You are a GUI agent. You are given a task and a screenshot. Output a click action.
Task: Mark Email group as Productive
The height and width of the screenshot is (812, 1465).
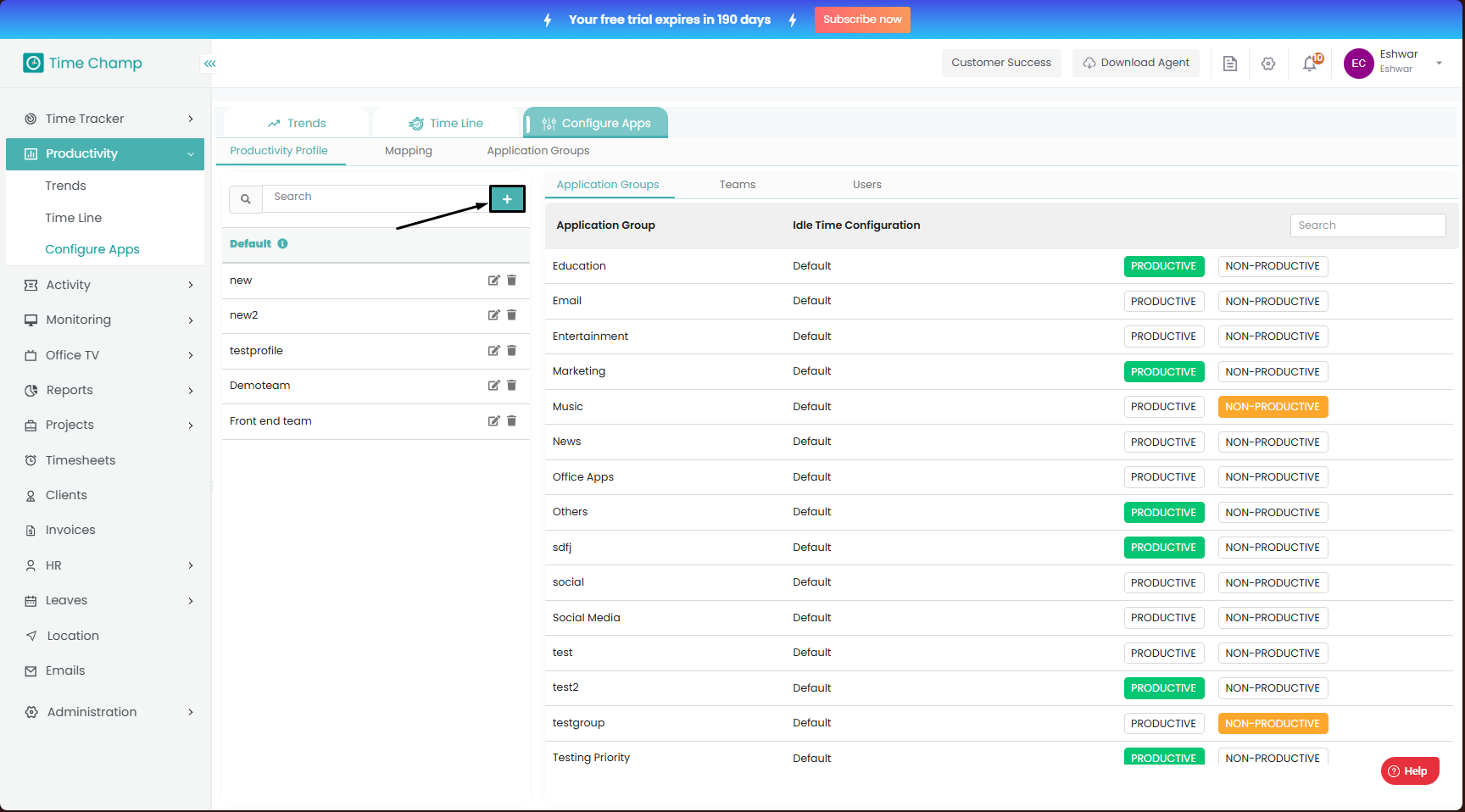click(1164, 302)
